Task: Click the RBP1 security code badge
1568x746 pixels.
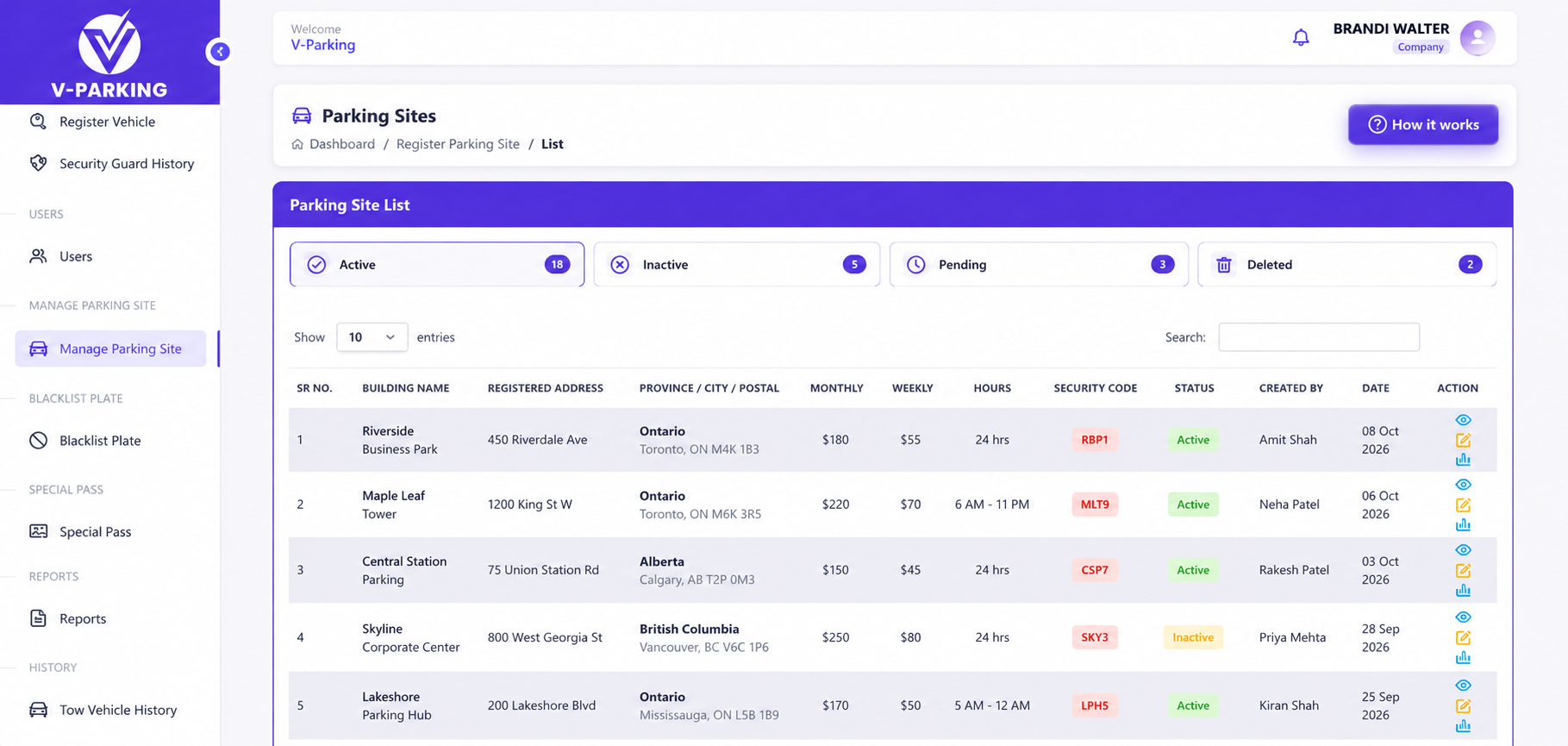Action: tap(1095, 440)
